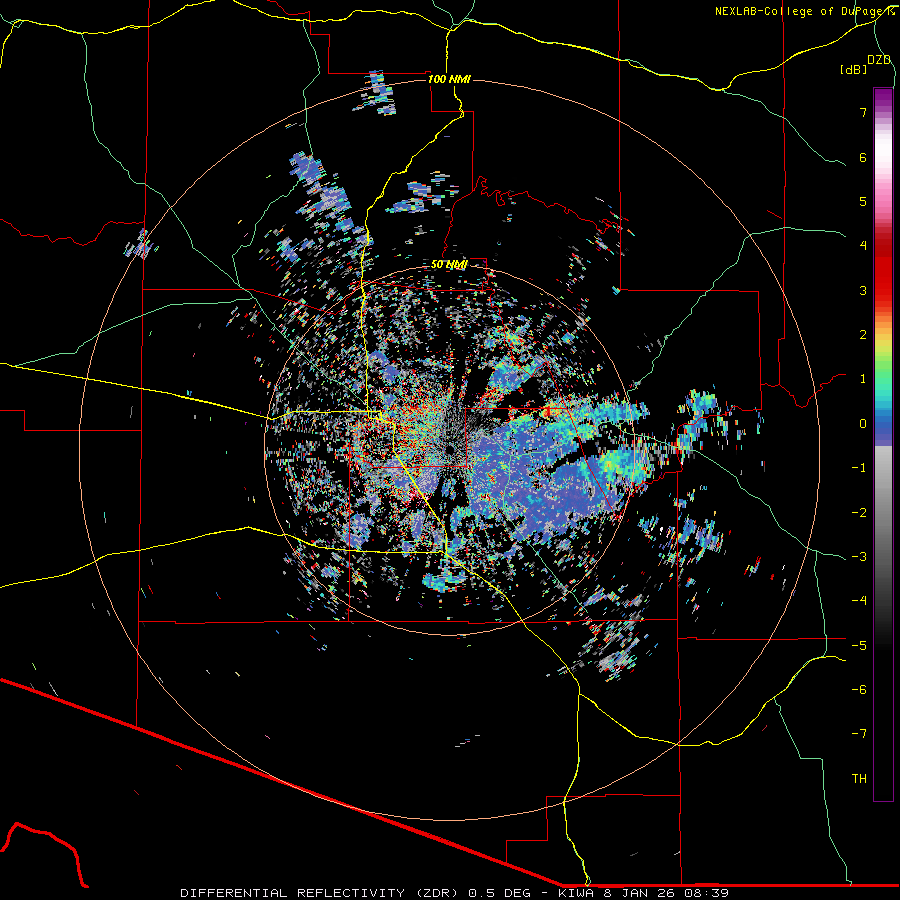Click the radar site center dot
Image resolution: width=900 pixels, height=900 pixels.
(450, 449)
